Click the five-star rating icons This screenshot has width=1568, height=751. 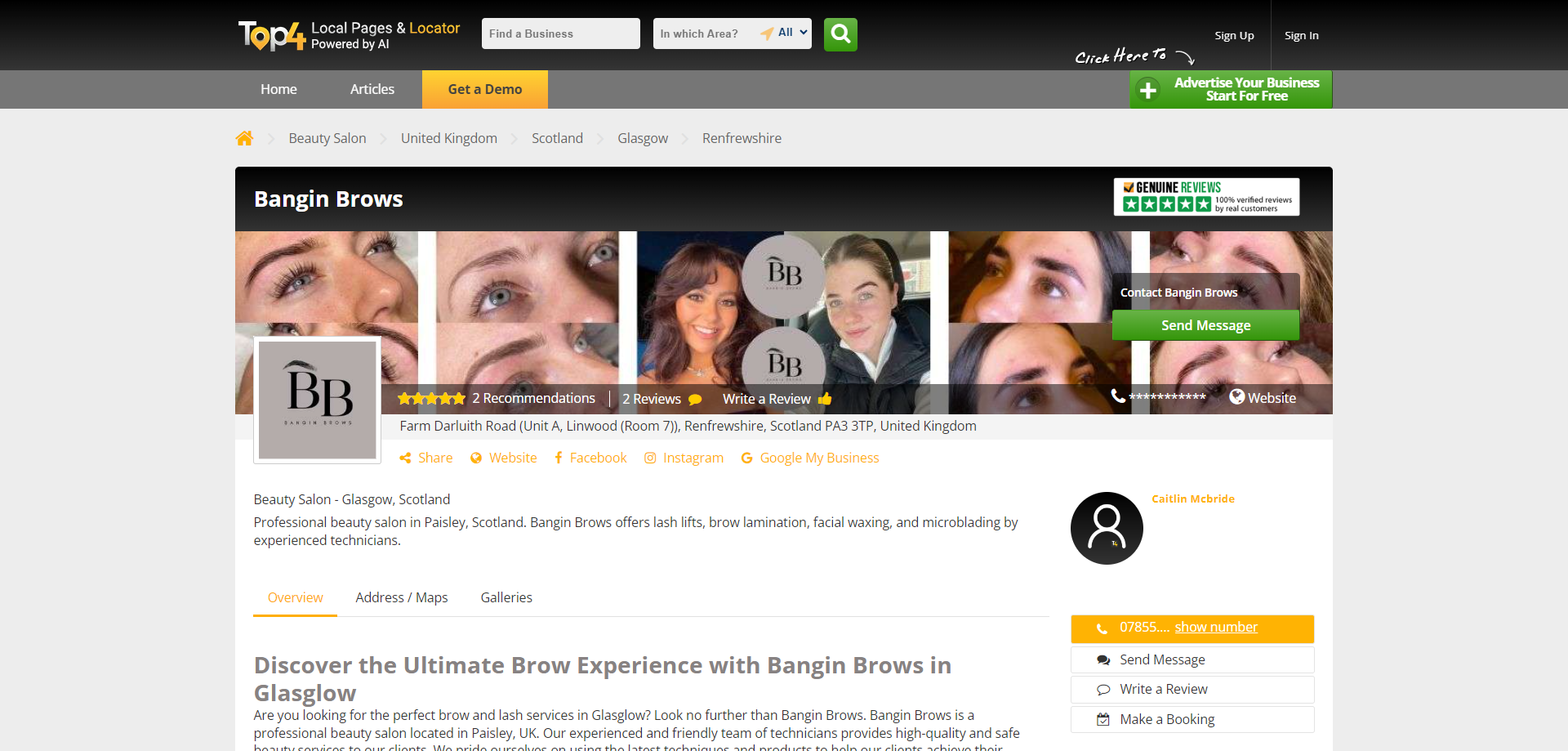coord(431,399)
